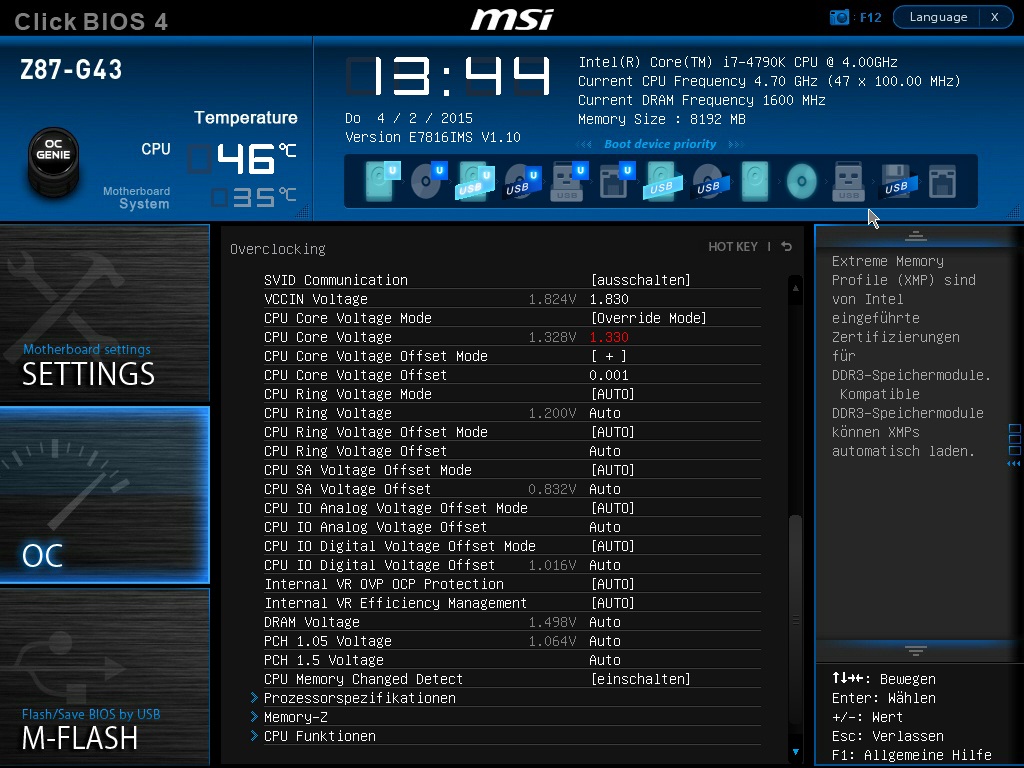Open CPU Ring Voltage Mode [AUTO] dropdown
Screen dimensions: 1024x768
(x=613, y=394)
